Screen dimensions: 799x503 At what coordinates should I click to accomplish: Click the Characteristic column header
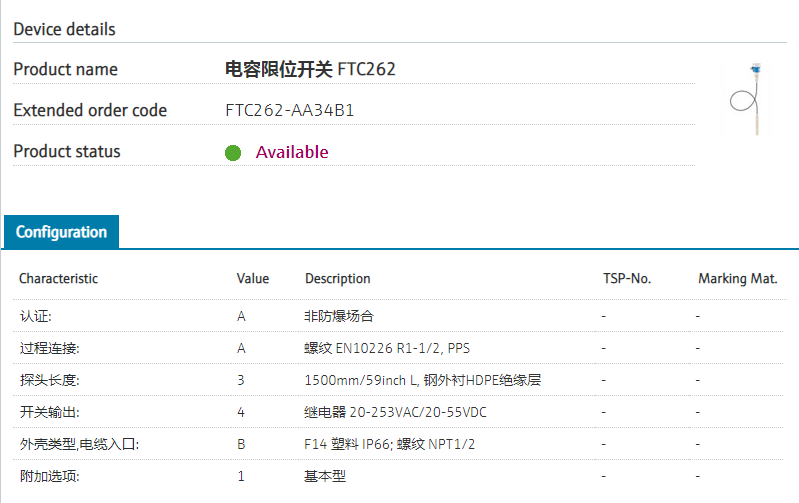coord(59,278)
